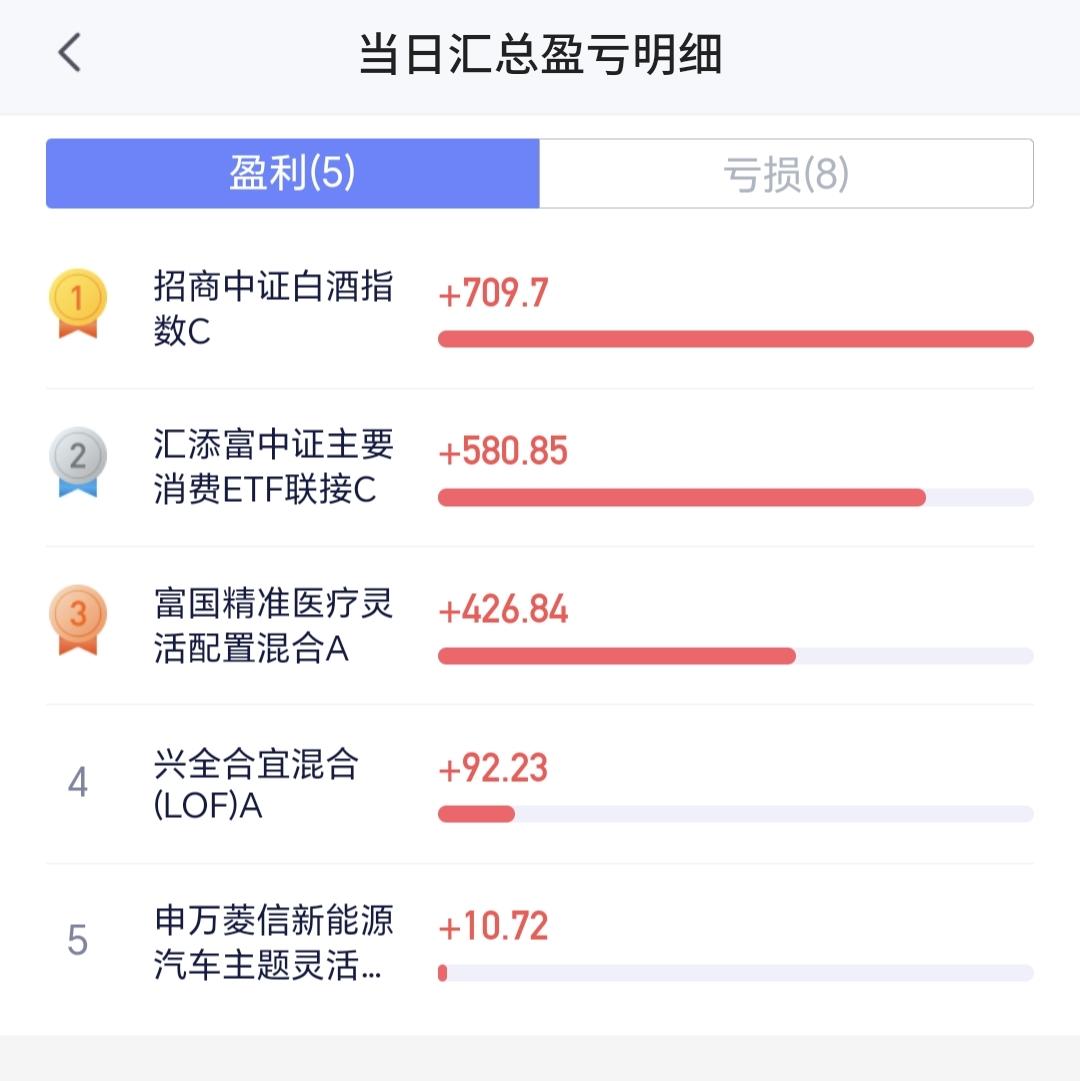Click rank number 4 label
This screenshot has width=1080, height=1081.
point(78,782)
